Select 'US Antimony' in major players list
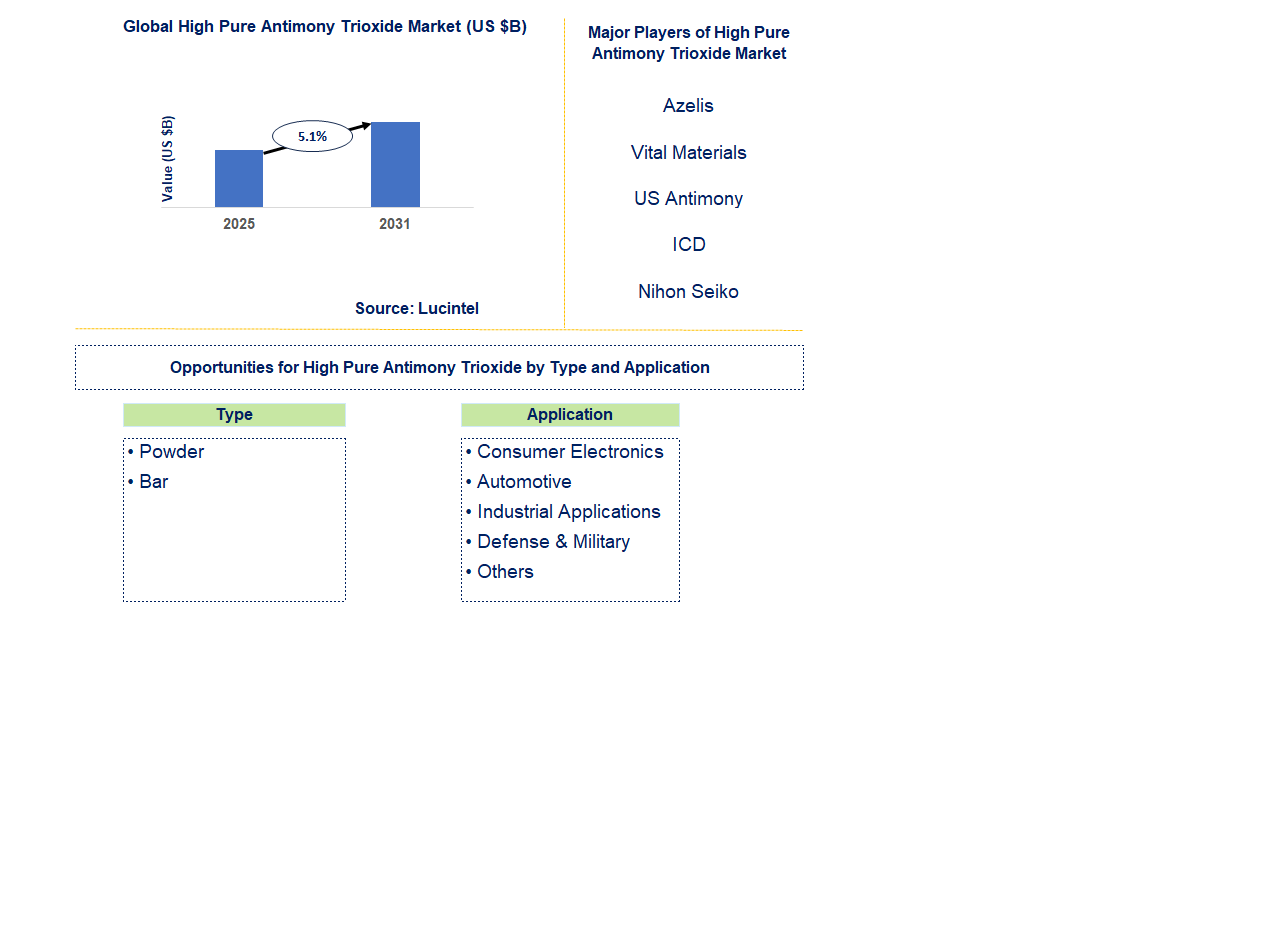The height and width of the screenshot is (947, 1266). pyautogui.click(x=689, y=199)
